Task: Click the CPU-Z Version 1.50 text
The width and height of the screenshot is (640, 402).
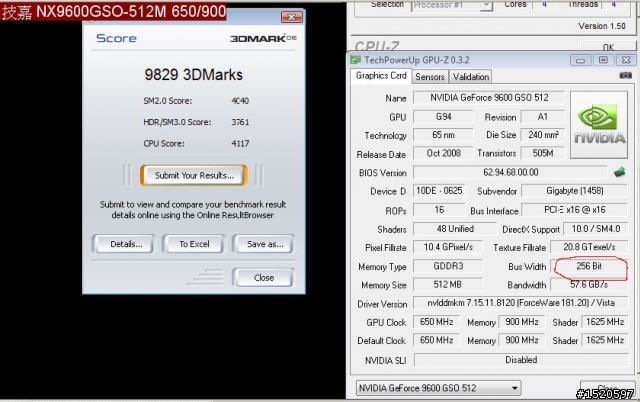Action: coord(602,26)
